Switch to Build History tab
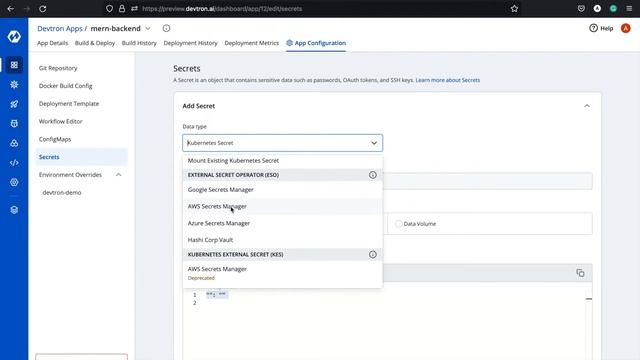 [139, 43]
